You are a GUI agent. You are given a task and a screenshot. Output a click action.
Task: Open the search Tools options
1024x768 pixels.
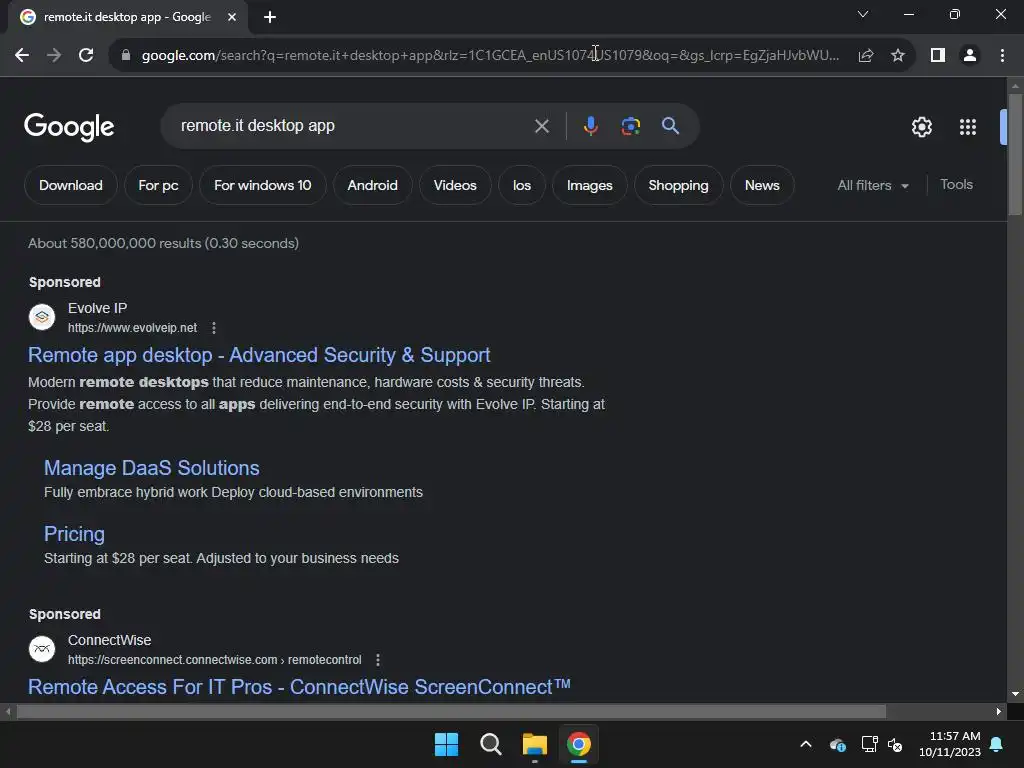[x=956, y=185]
